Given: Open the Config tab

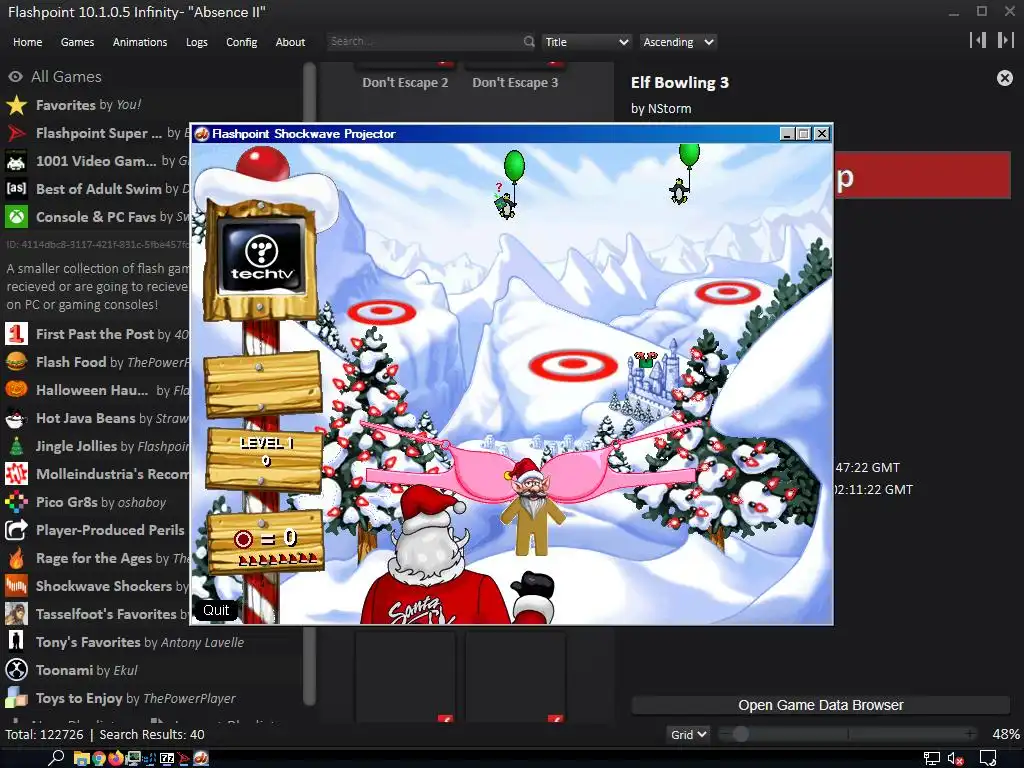Looking at the screenshot, I should pos(242,42).
